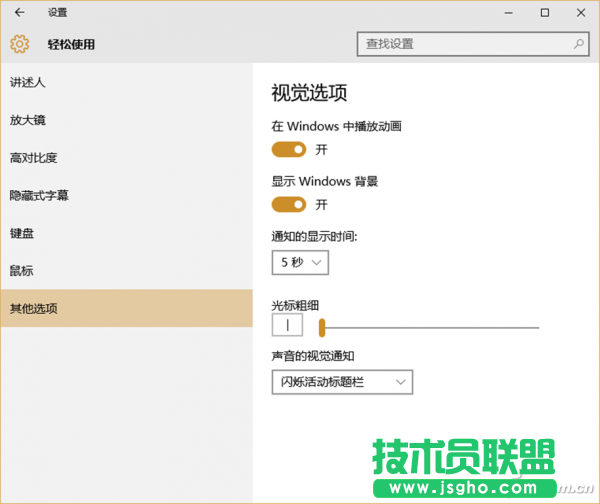
Task: Open the notification display time dropdown
Action: click(300, 262)
